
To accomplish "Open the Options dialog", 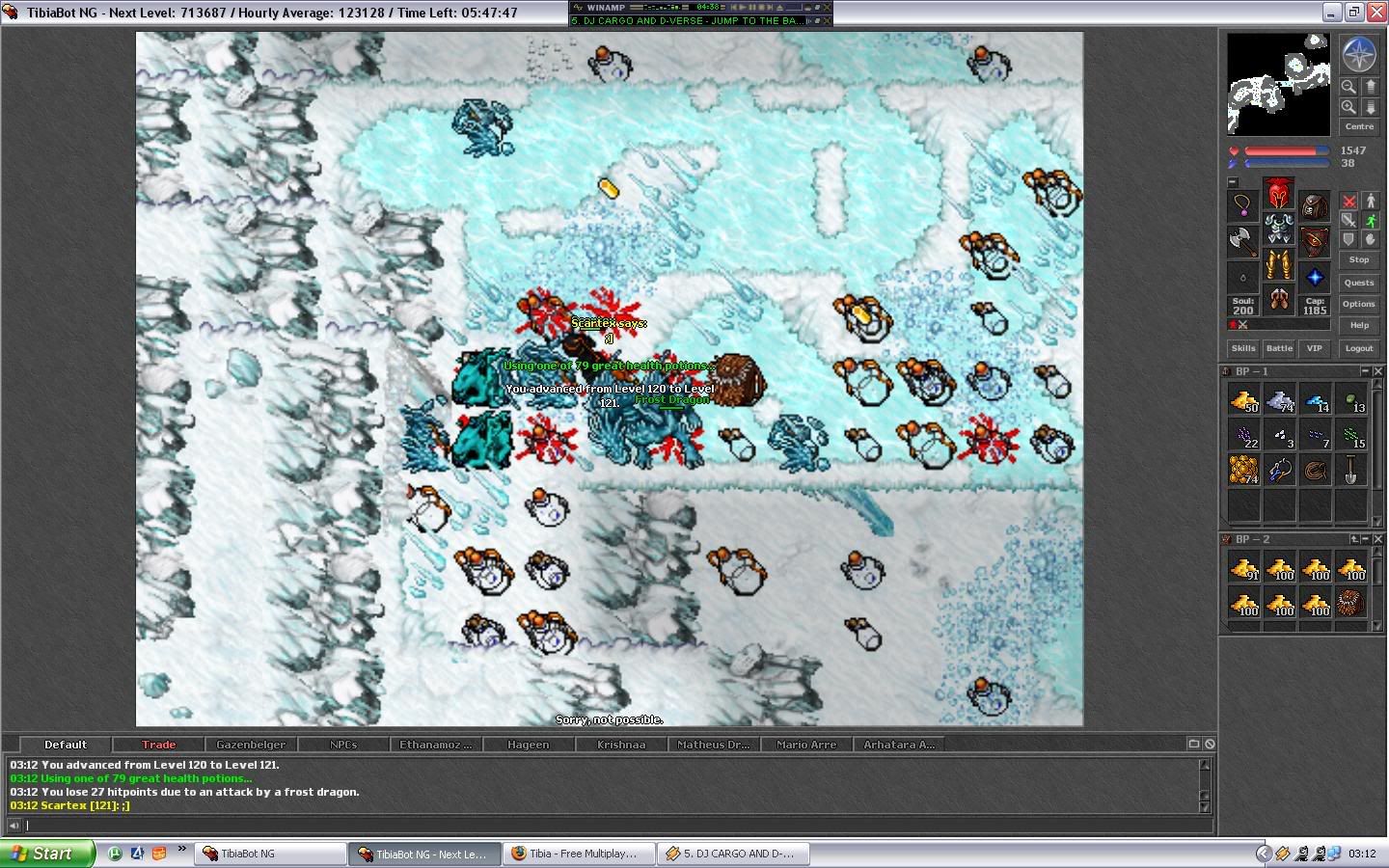I will click(1359, 304).
